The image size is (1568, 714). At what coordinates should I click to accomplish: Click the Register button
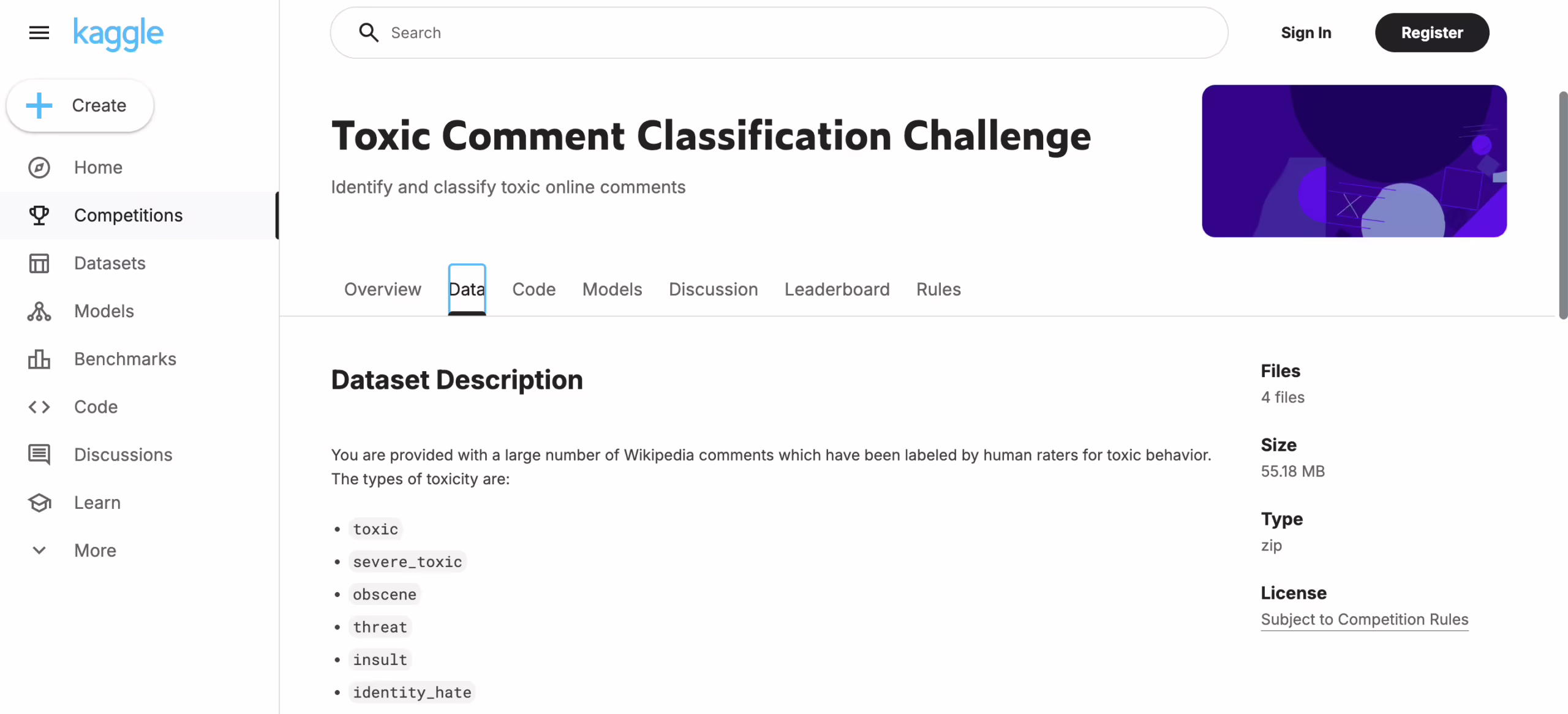(1432, 32)
